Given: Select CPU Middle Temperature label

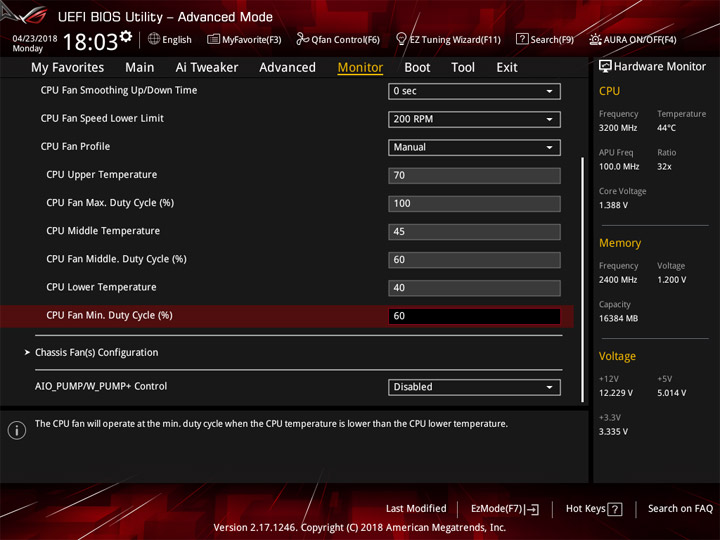Looking at the screenshot, I should pos(103,231).
